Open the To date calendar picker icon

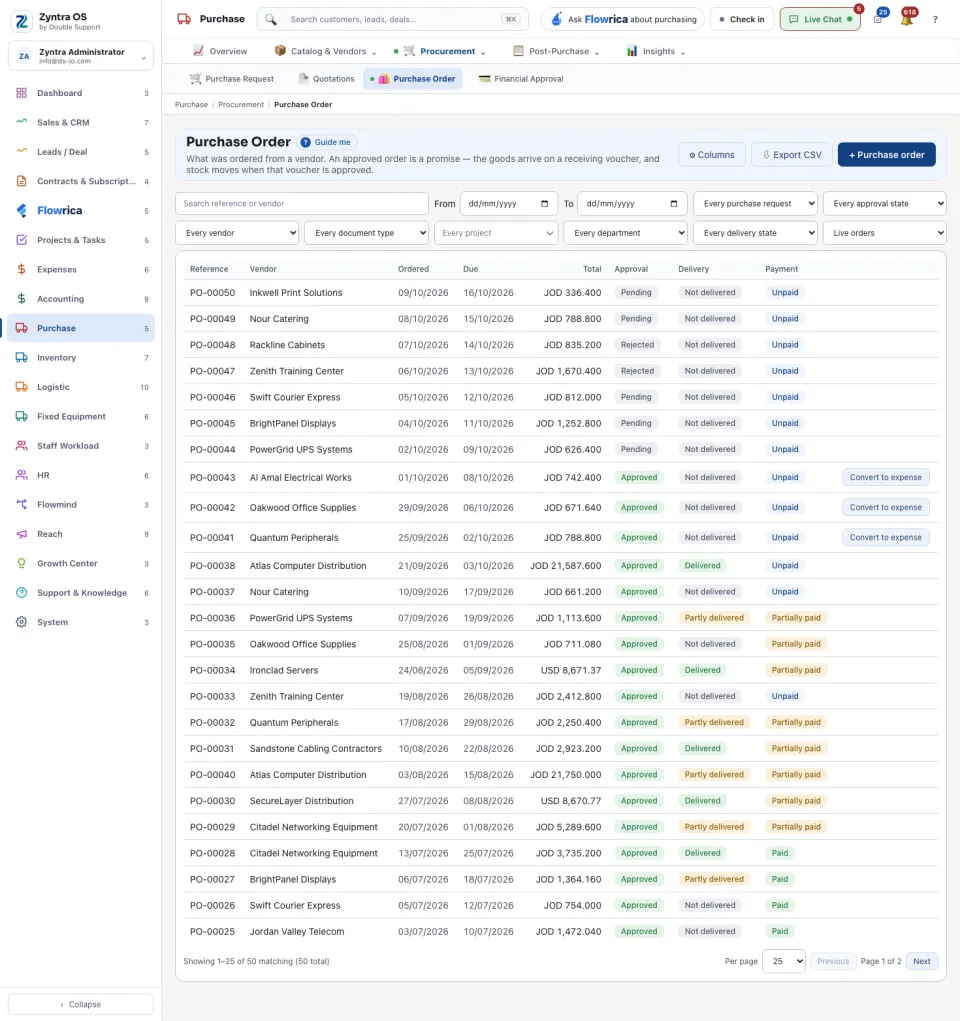(673, 204)
